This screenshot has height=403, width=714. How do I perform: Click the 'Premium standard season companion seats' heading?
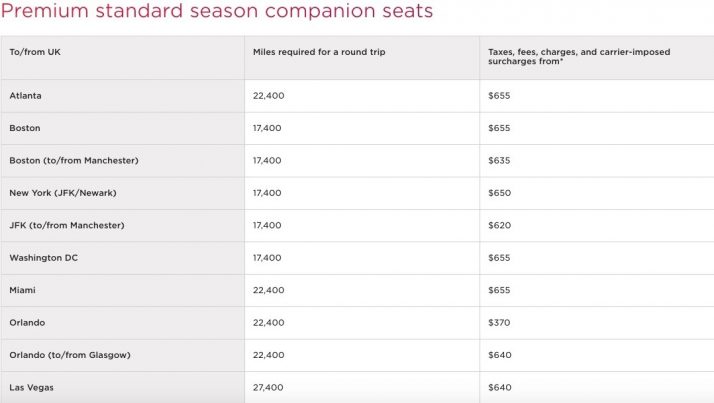[x=217, y=13]
